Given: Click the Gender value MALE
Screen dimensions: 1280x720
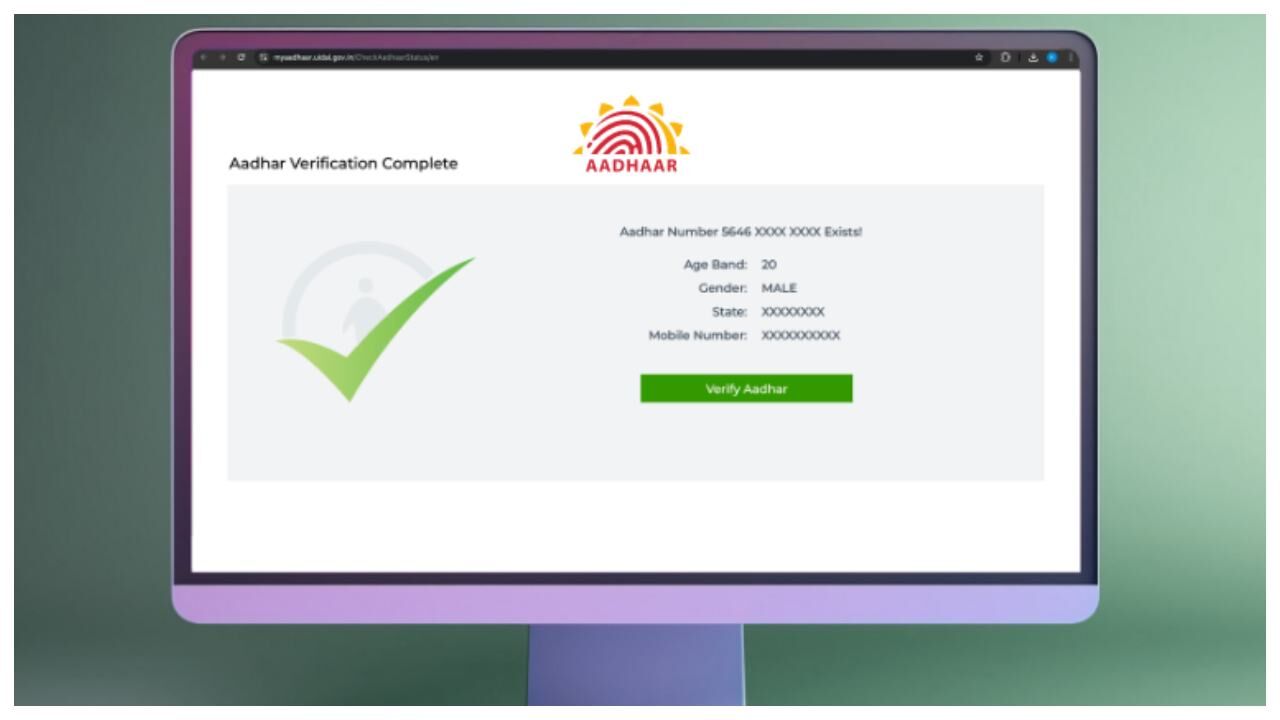Looking at the screenshot, I should [x=780, y=288].
